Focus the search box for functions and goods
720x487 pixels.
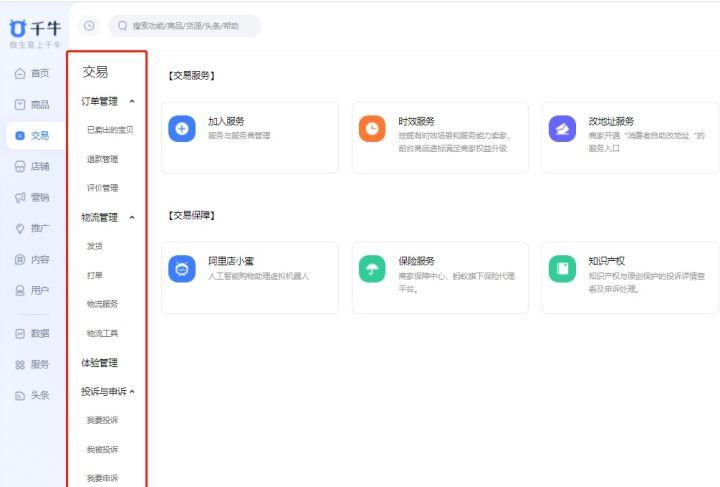[185, 26]
